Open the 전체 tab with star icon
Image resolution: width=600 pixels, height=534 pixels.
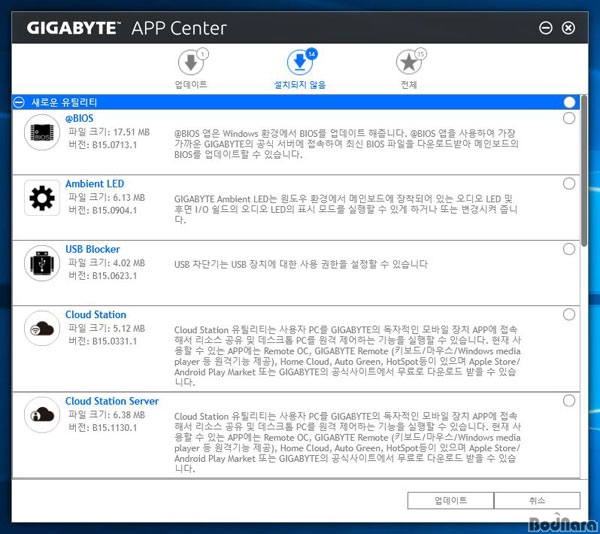click(x=409, y=69)
